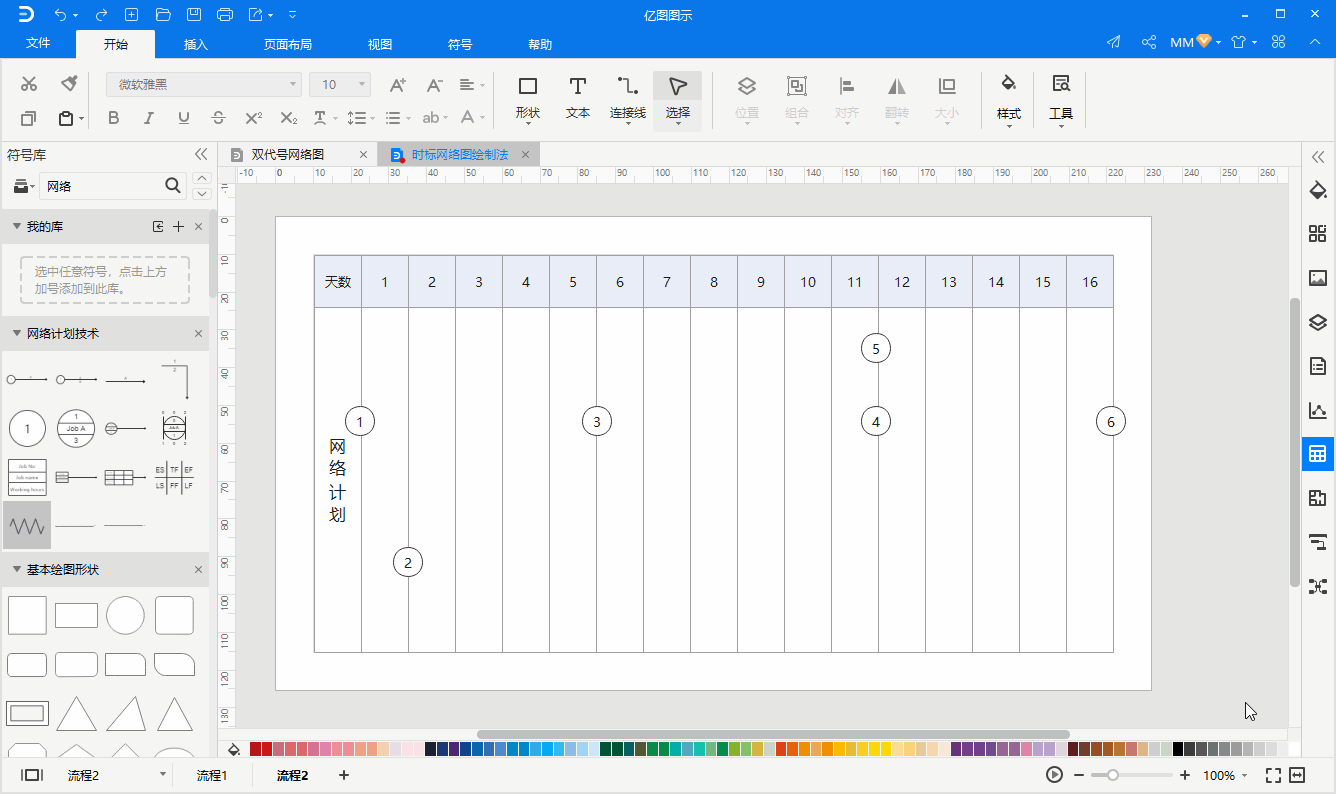1336x794 pixels.
Task: Toggle Strikethrough formatting
Action: coord(219,118)
